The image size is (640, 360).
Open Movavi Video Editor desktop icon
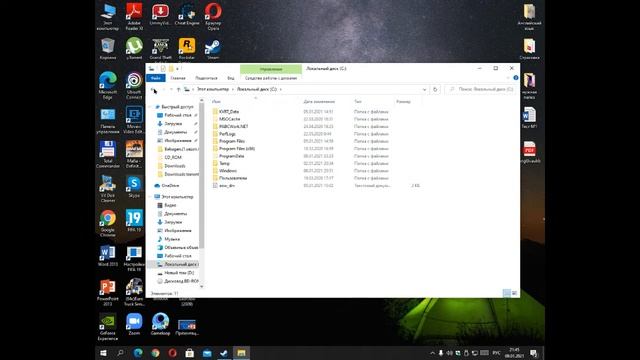coord(134,120)
